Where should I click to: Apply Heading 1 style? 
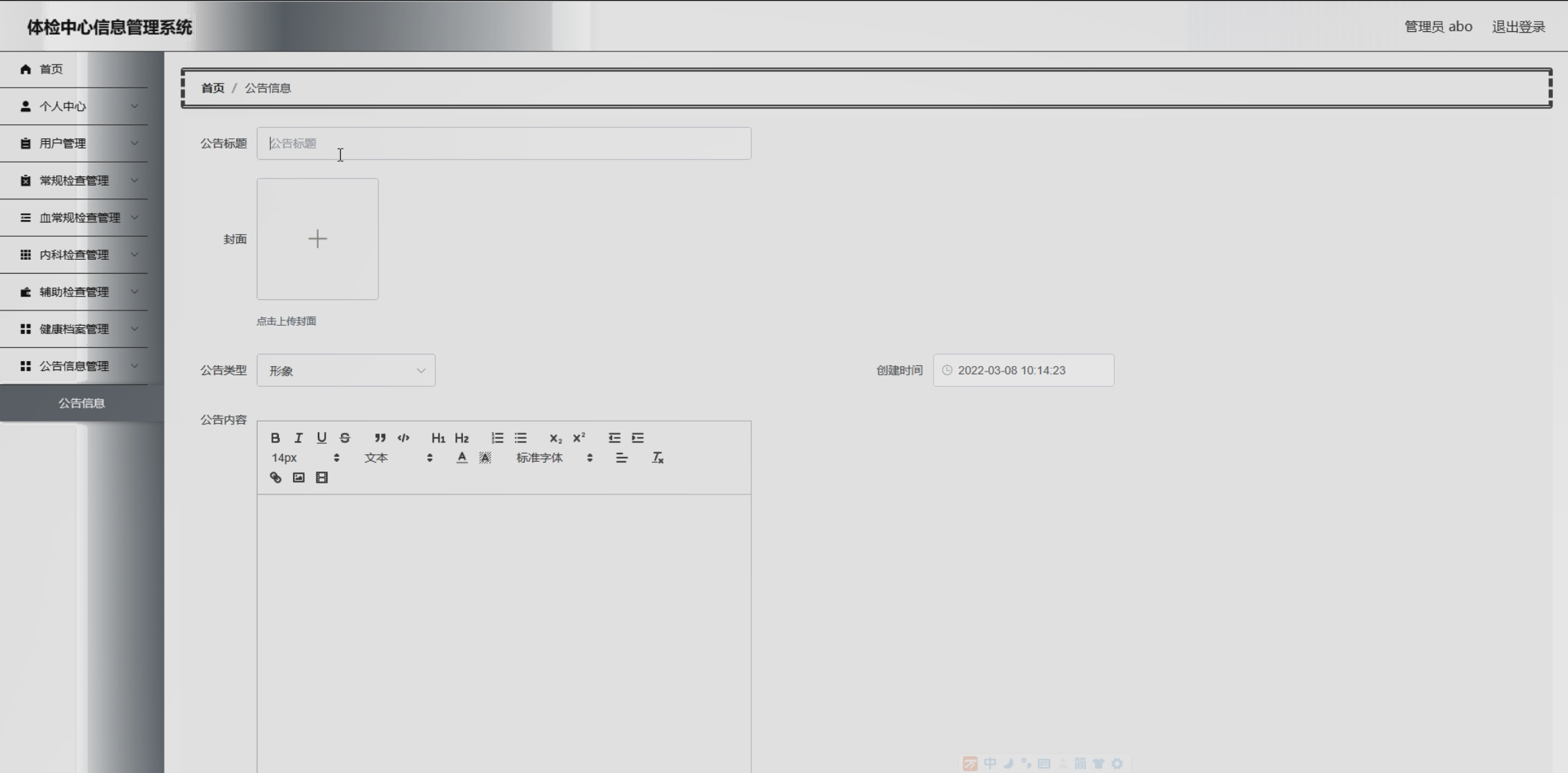pyautogui.click(x=438, y=438)
